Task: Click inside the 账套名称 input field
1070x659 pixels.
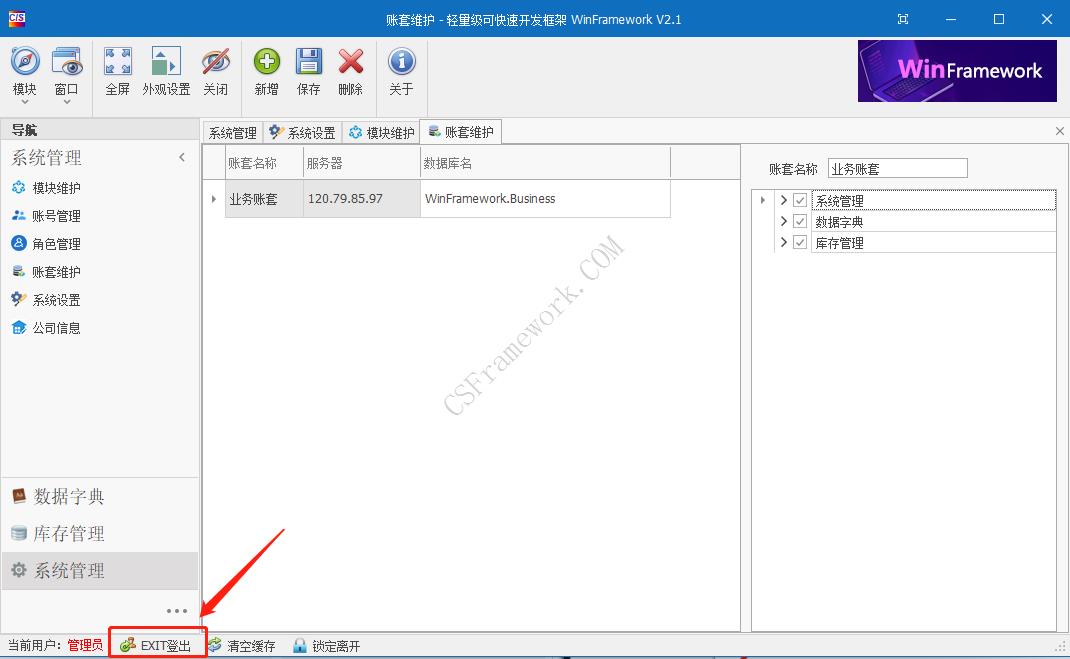Action: 897,167
